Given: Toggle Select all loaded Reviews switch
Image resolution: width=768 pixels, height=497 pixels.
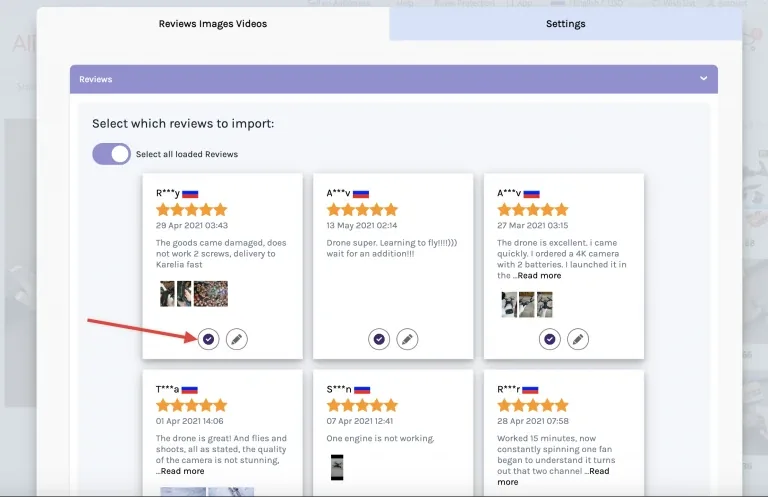Looking at the screenshot, I should pos(111,154).
